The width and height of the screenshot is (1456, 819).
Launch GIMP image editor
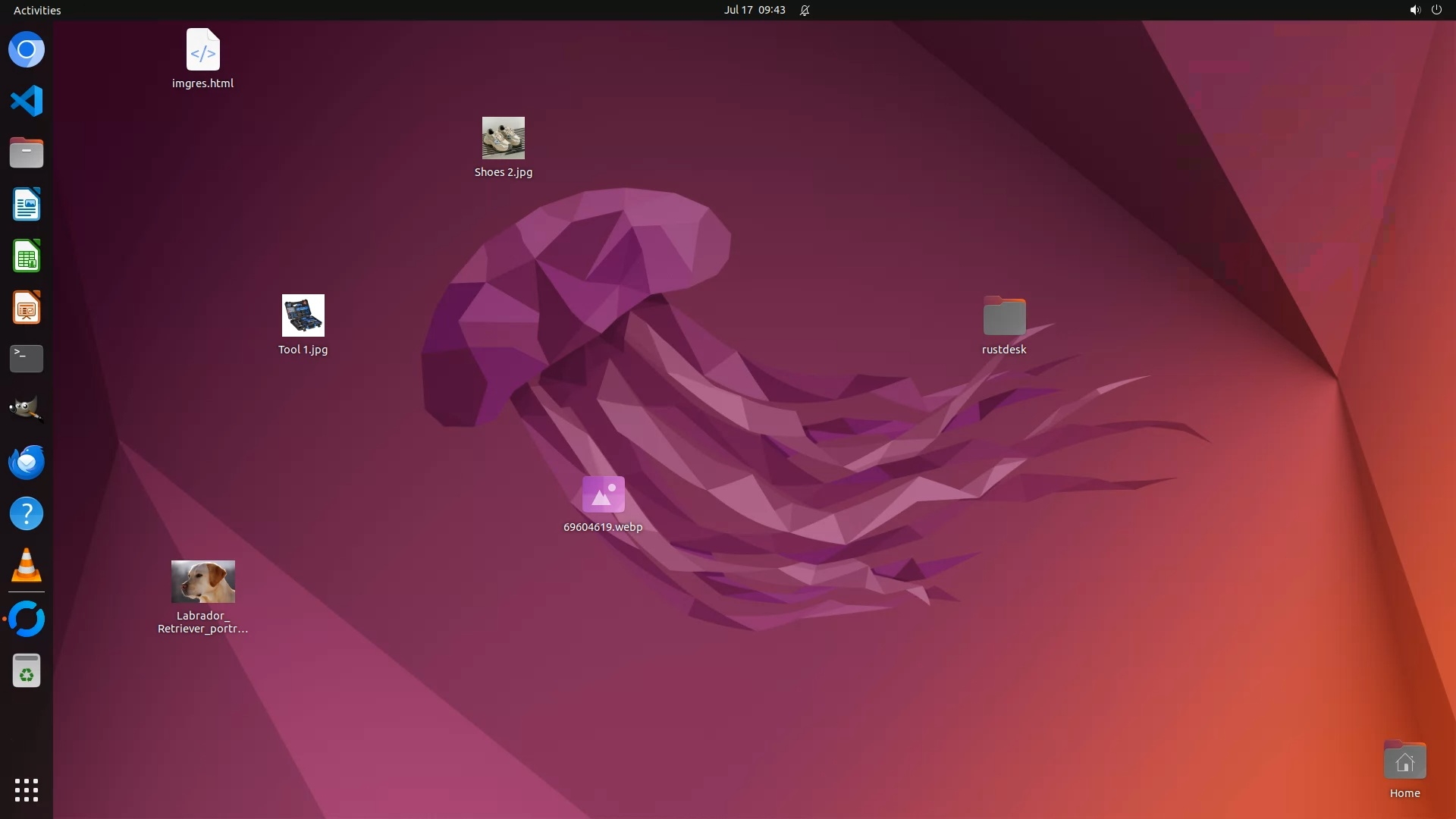click(27, 409)
